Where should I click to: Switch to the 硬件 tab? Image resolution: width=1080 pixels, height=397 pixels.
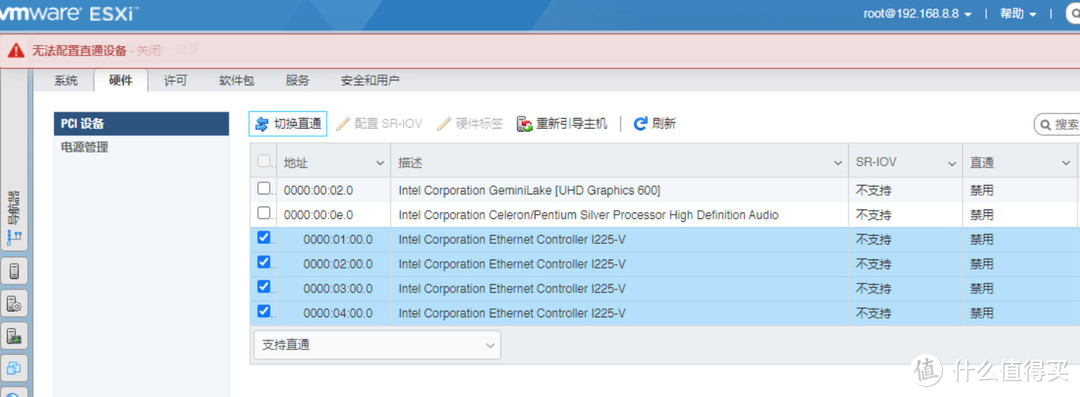coord(121,81)
